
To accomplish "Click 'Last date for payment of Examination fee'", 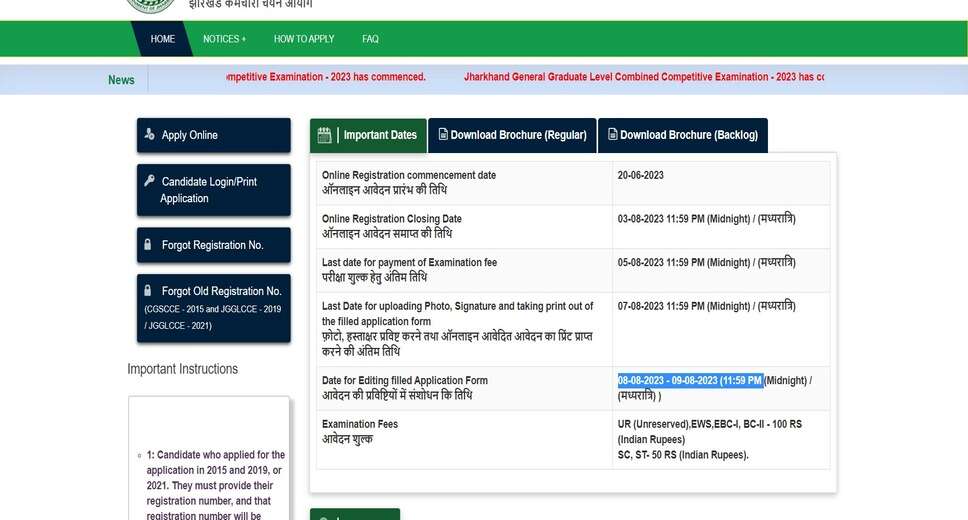I will [x=409, y=262].
